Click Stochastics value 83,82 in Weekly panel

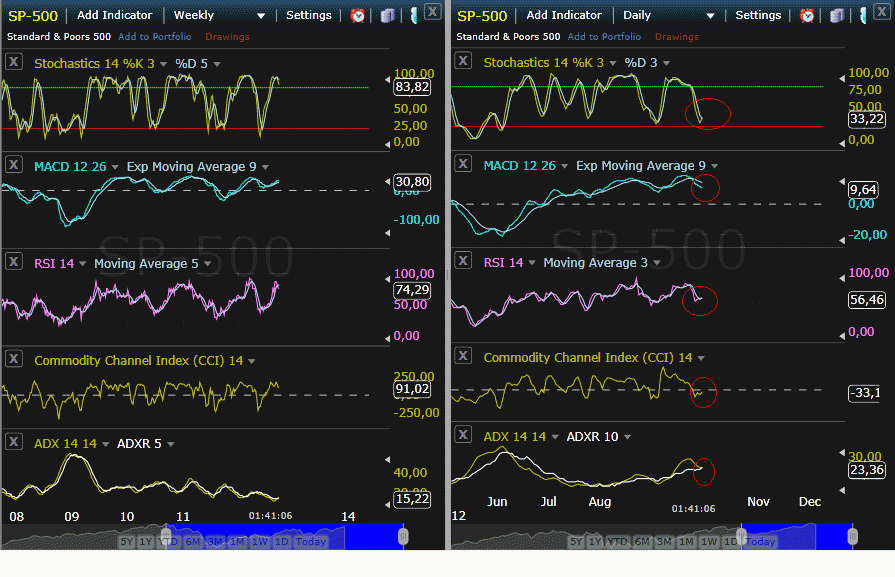[412, 87]
